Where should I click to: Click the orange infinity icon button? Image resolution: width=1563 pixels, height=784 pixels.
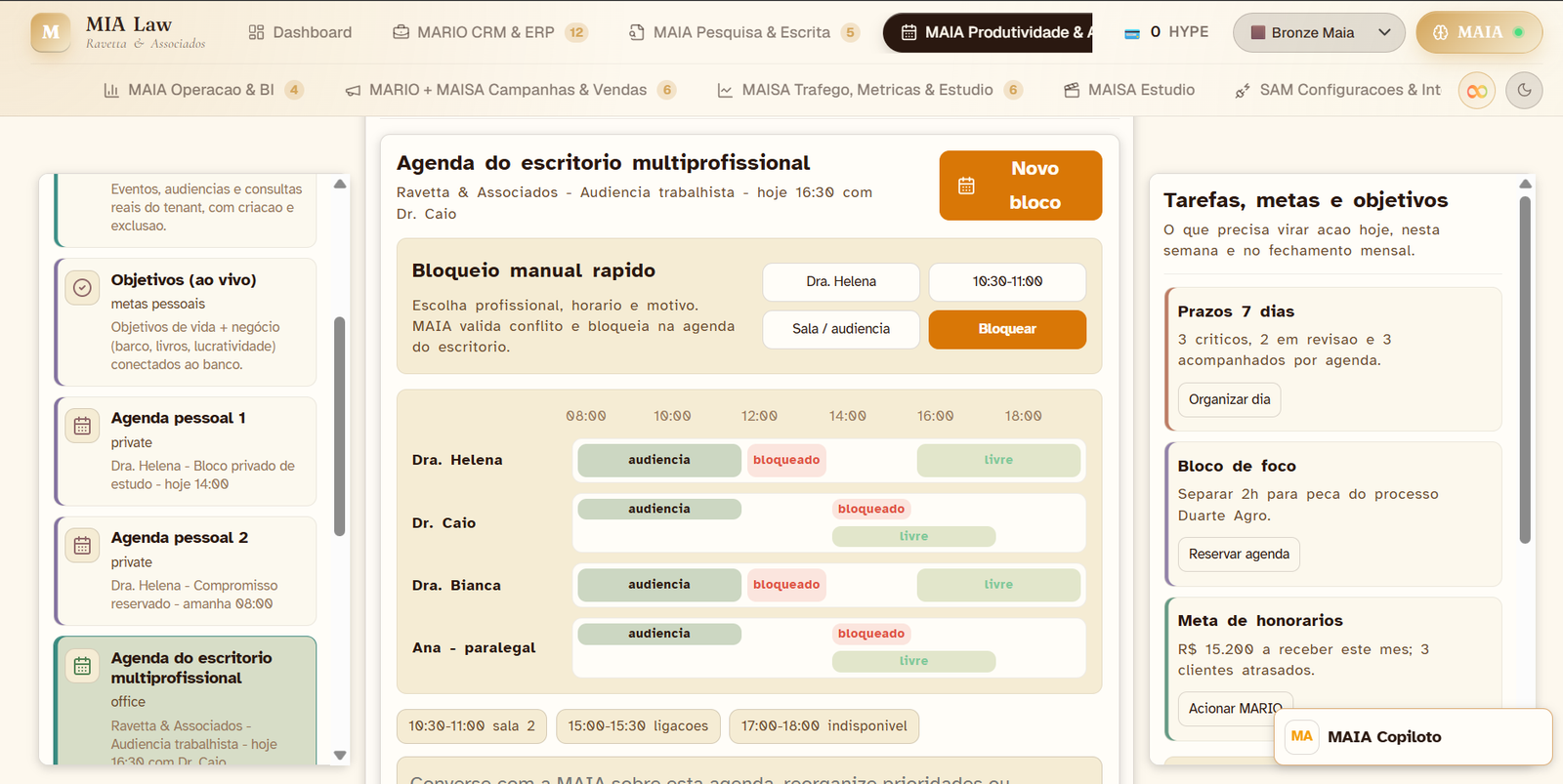pos(1477,91)
